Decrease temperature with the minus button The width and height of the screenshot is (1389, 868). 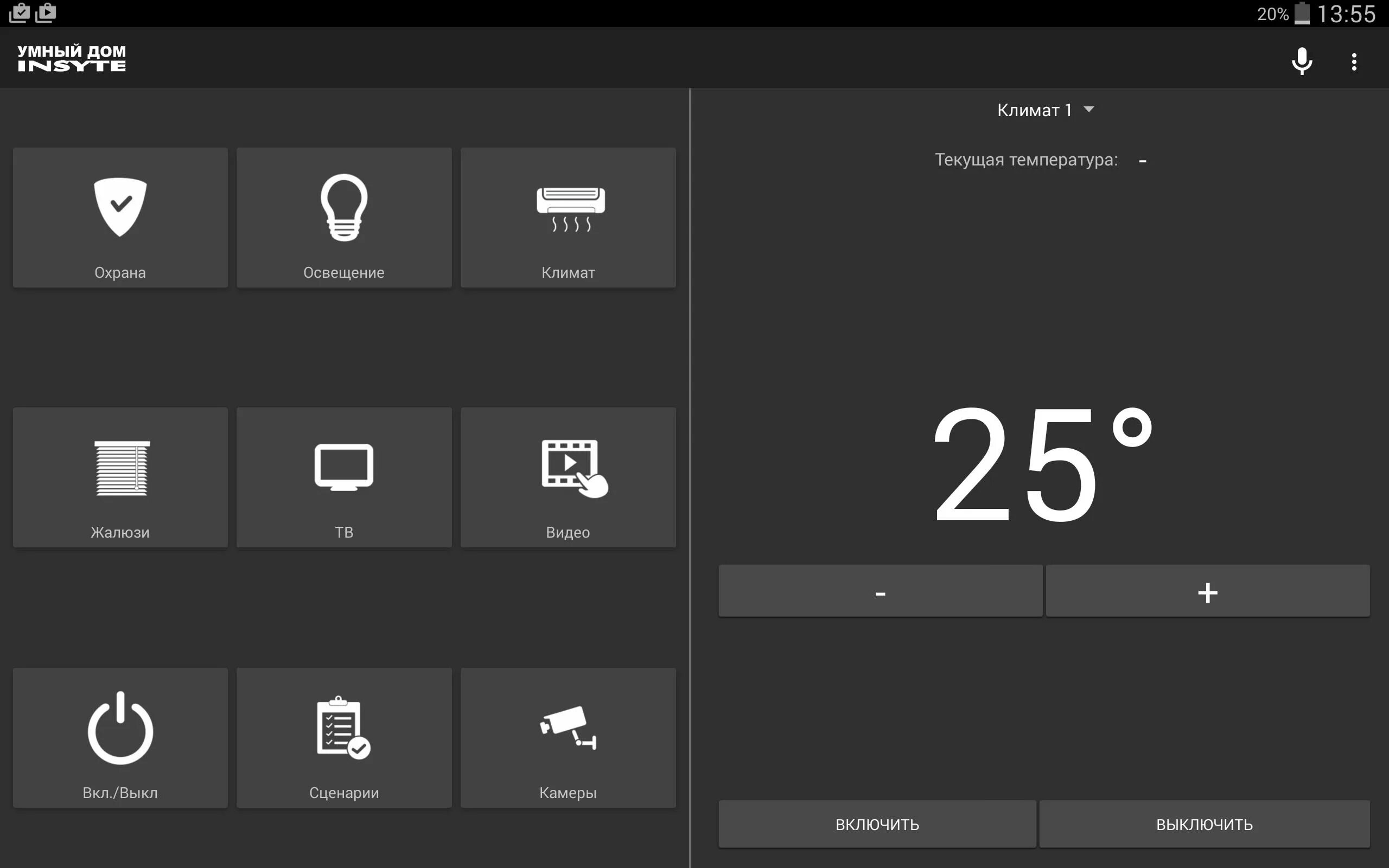coord(880,591)
